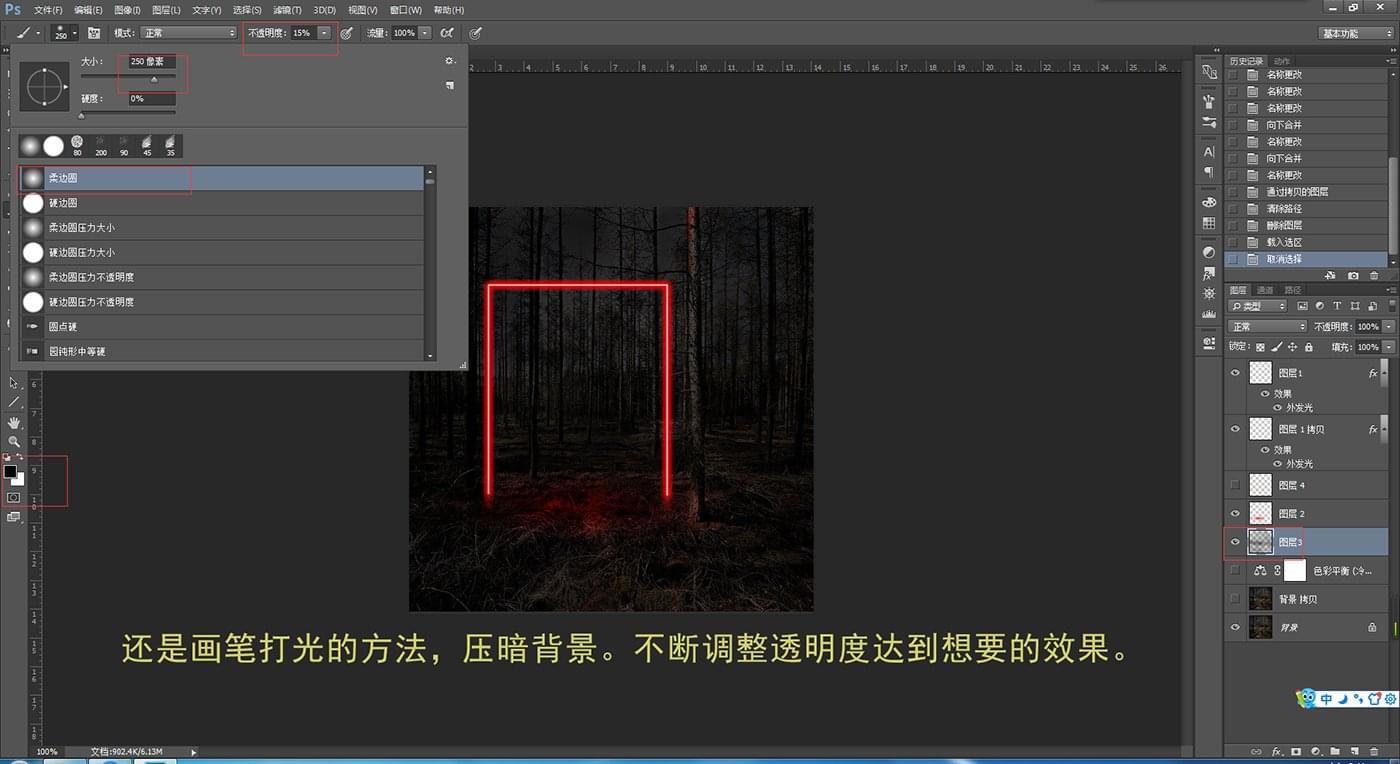Image resolution: width=1400 pixels, height=764 pixels.
Task: Hide 背景 layer visibility
Action: point(1236,627)
